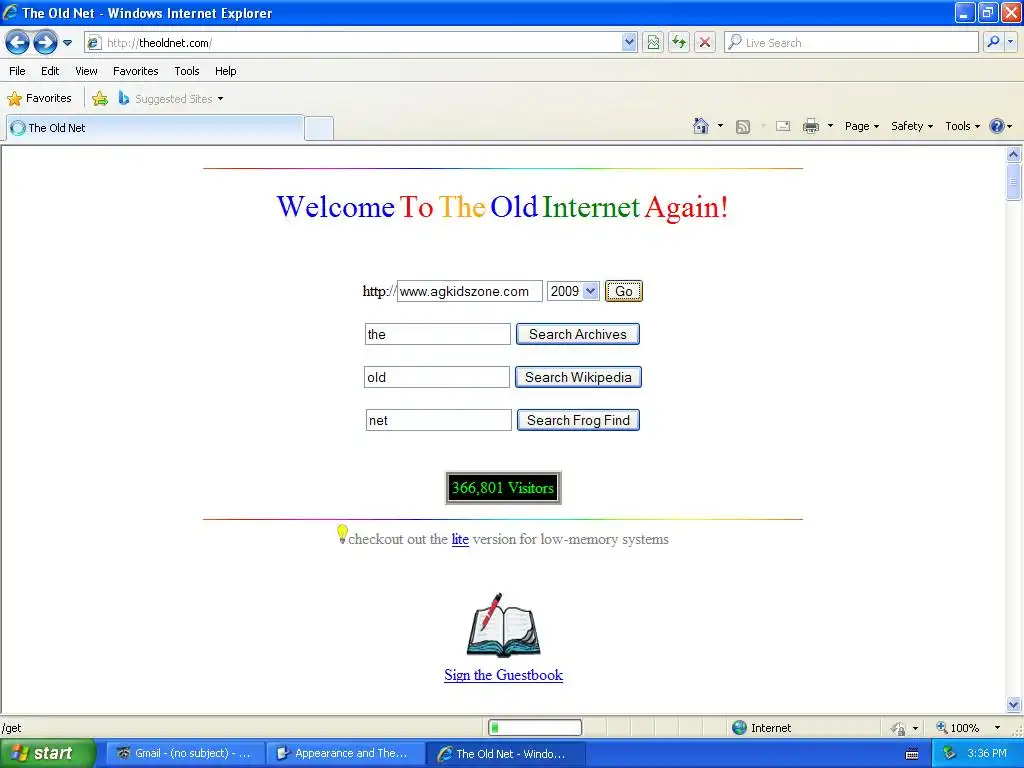
Task: Open the Safety command menu
Action: (912, 126)
